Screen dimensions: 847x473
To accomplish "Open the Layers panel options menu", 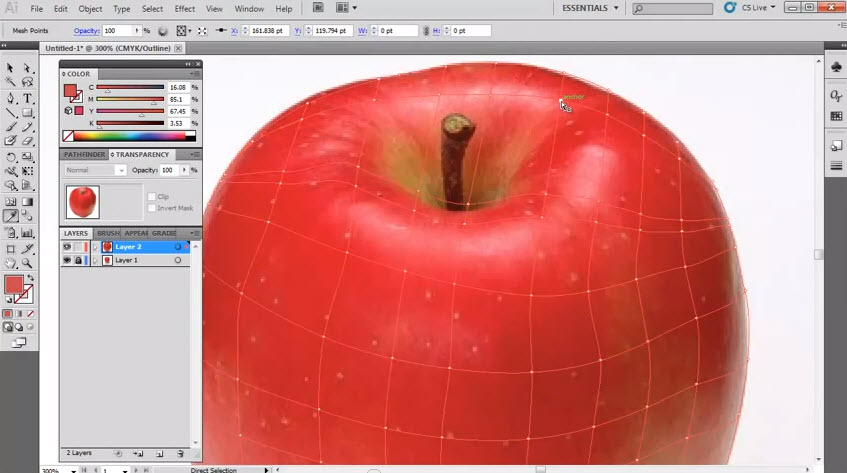I will click(195, 233).
